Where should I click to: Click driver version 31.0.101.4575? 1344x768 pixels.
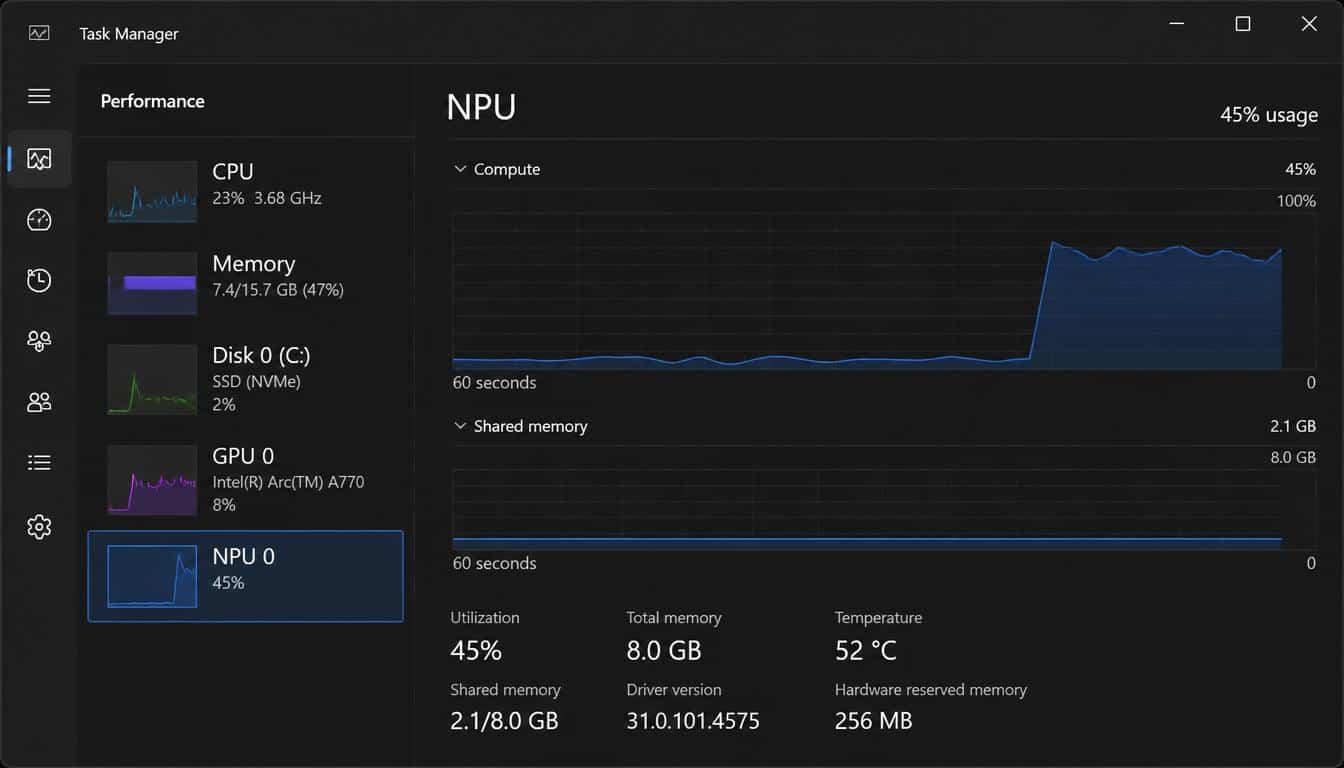[x=693, y=721]
